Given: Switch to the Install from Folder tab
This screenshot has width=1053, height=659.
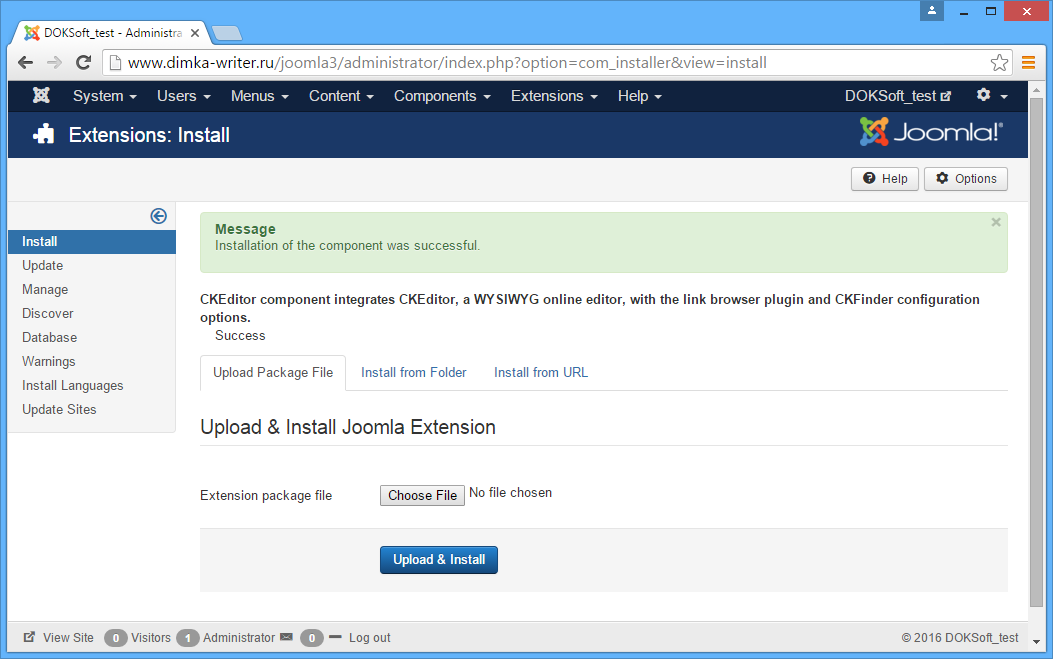Looking at the screenshot, I should 413,372.
